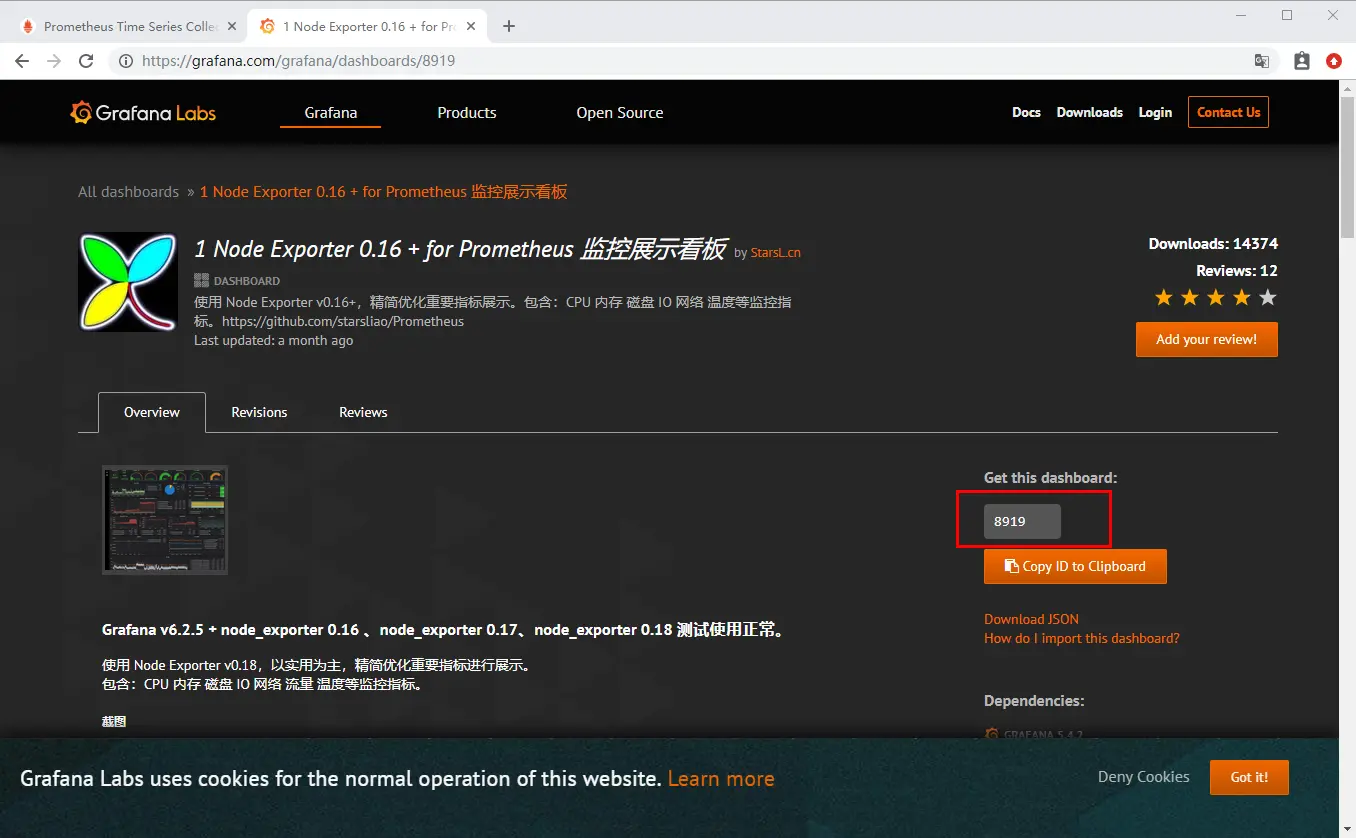
Task: Go to Downloads link
Action: pos(1090,112)
